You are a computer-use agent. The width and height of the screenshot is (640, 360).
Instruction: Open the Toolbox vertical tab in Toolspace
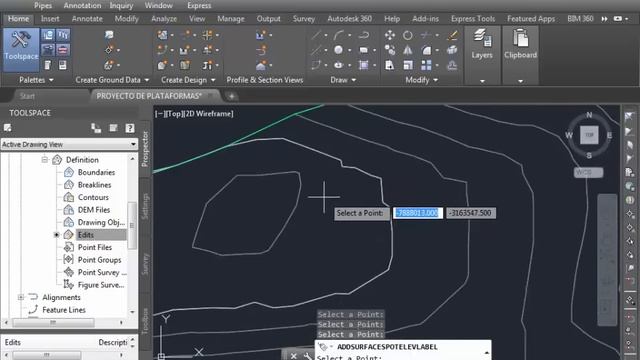(144, 322)
